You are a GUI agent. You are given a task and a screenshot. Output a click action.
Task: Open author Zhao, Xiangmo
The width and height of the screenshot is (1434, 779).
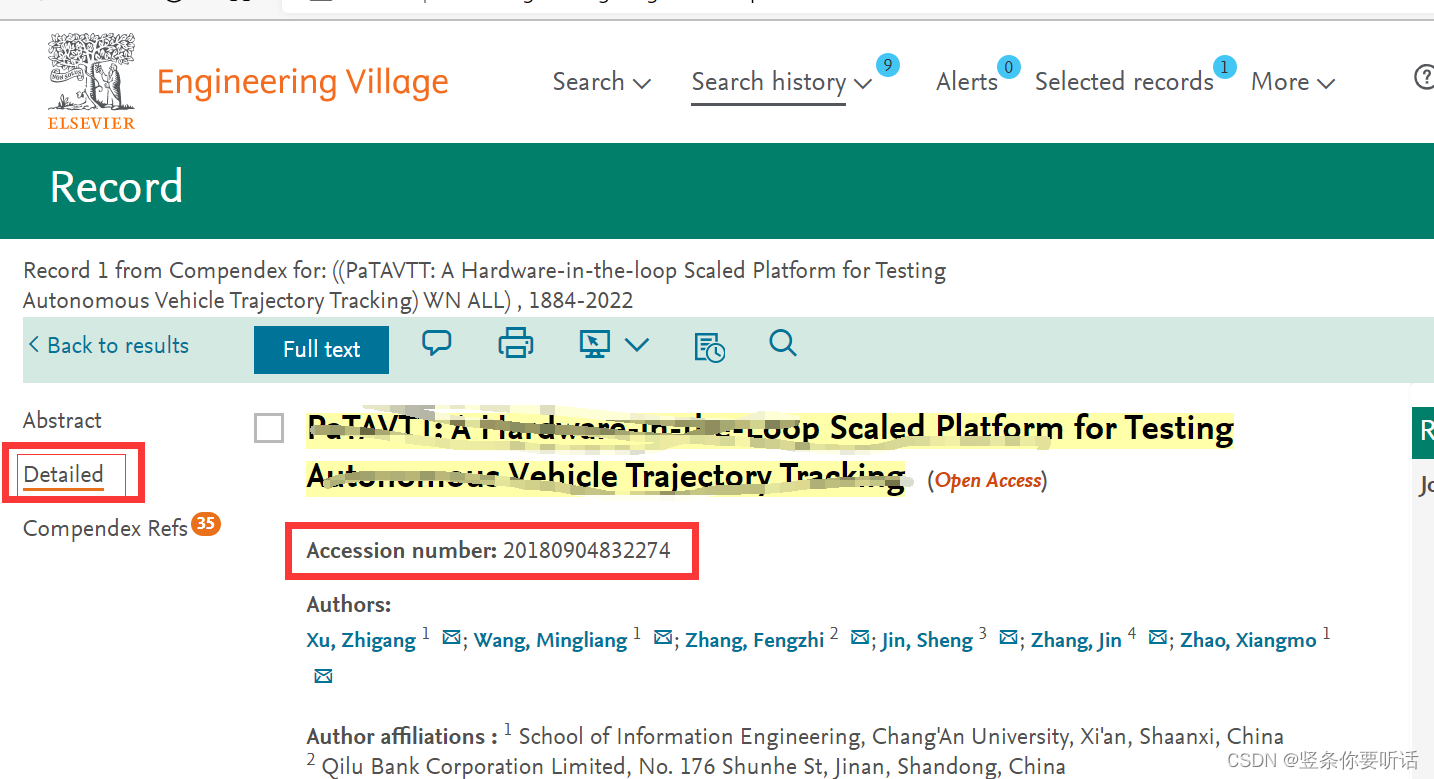click(1248, 640)
